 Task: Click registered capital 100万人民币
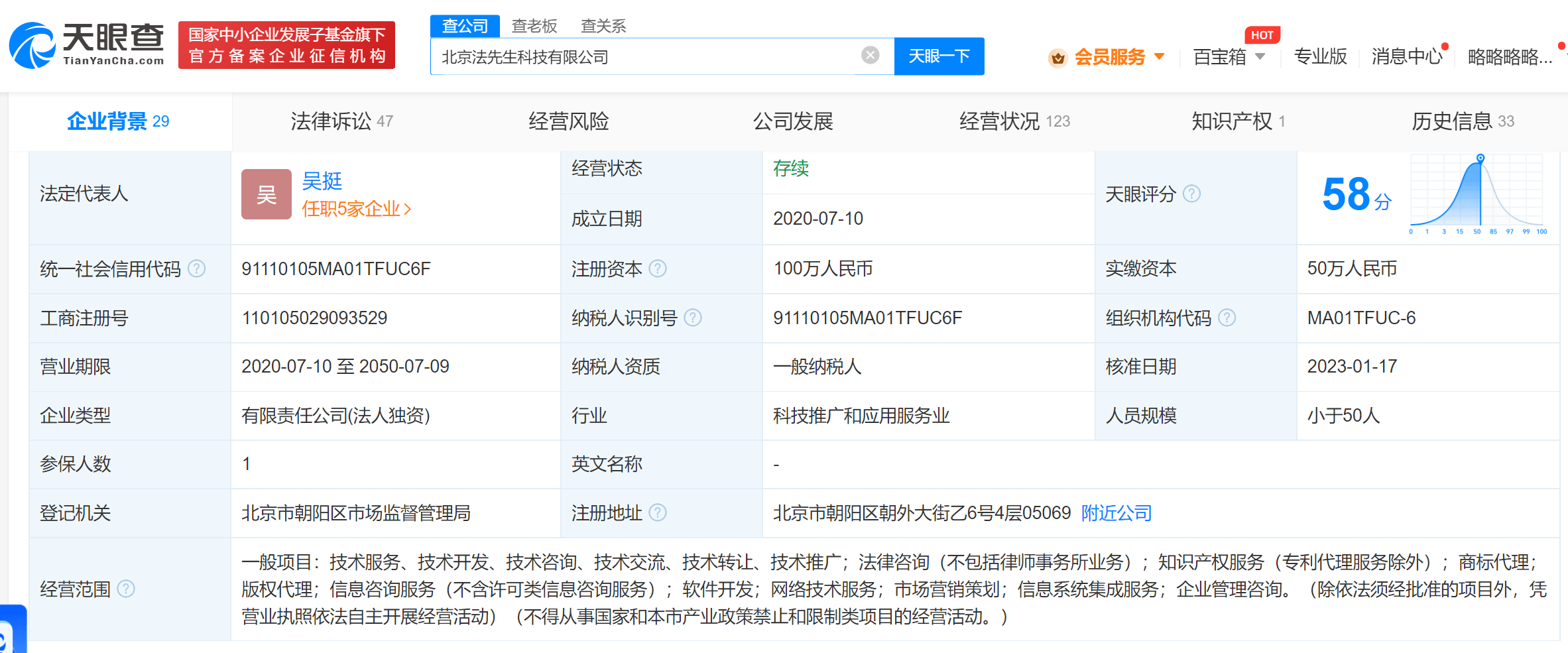823,268
